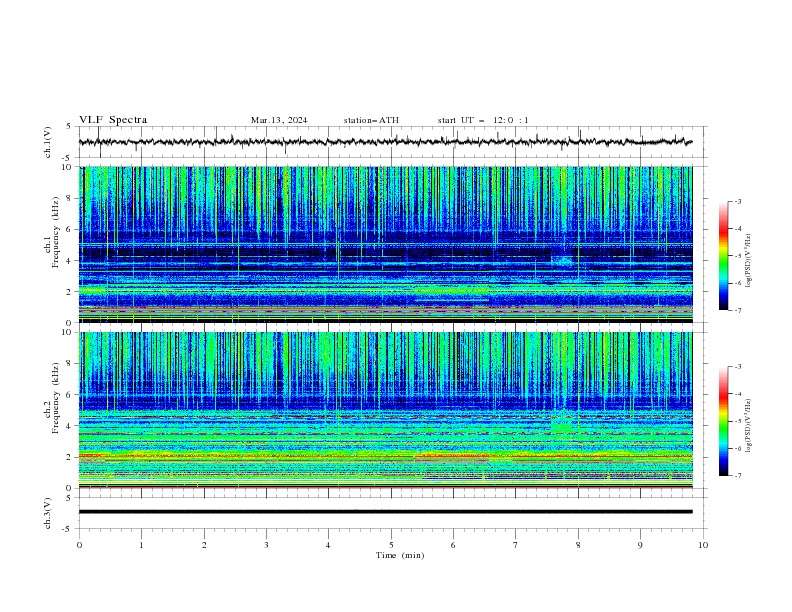Click the "ch.3(V)" axis label

(x=48, y=513)
